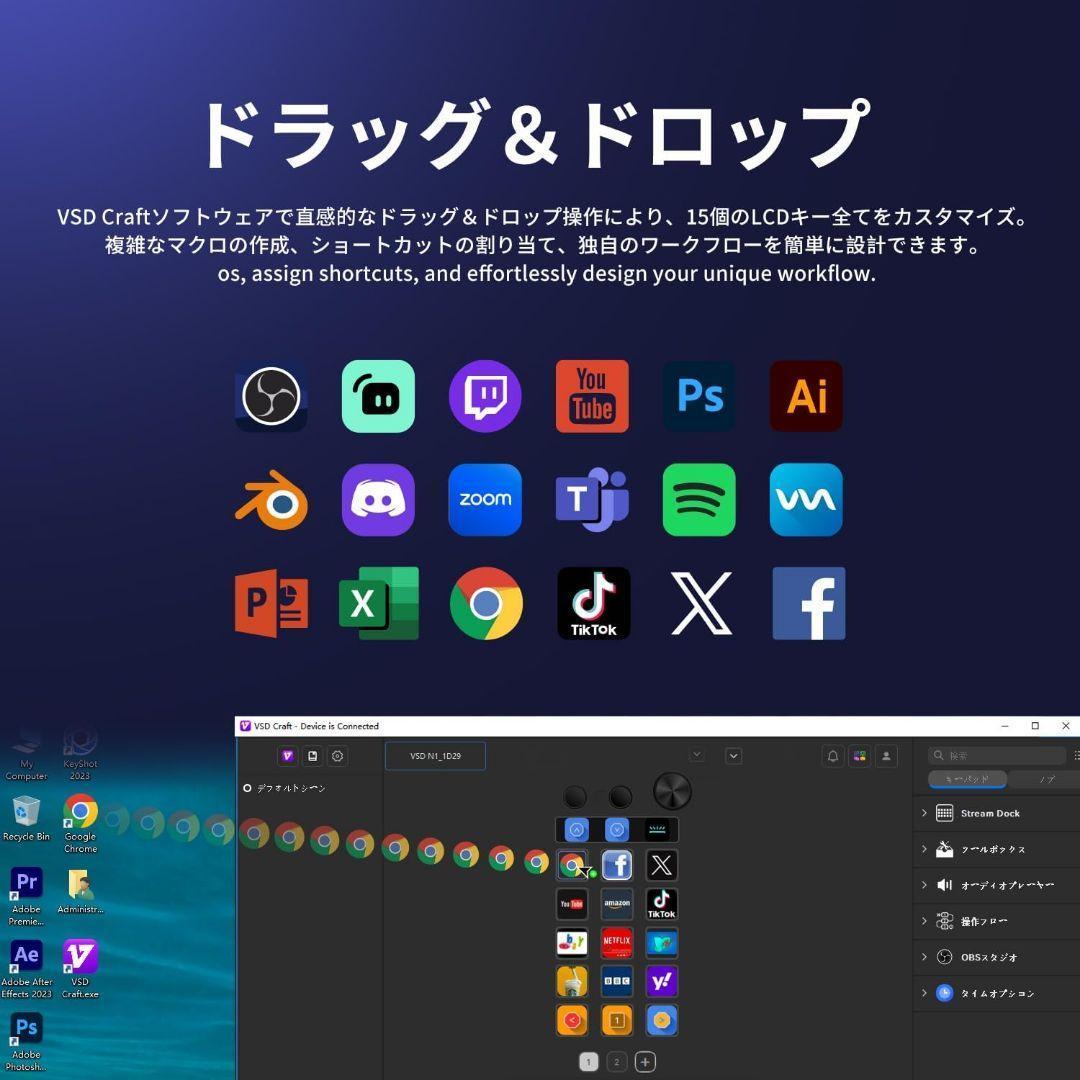This screenshot has width=1080, height=1080.
Task: Select the VSD N1_1D29 device tab
Action: point(435,756)
